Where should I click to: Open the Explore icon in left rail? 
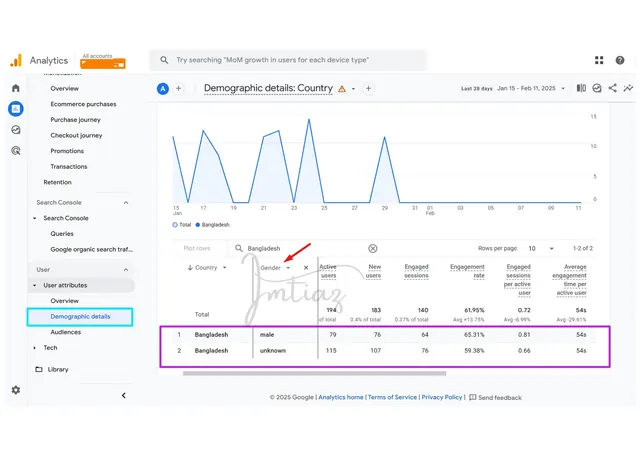[x=16, y=130]
